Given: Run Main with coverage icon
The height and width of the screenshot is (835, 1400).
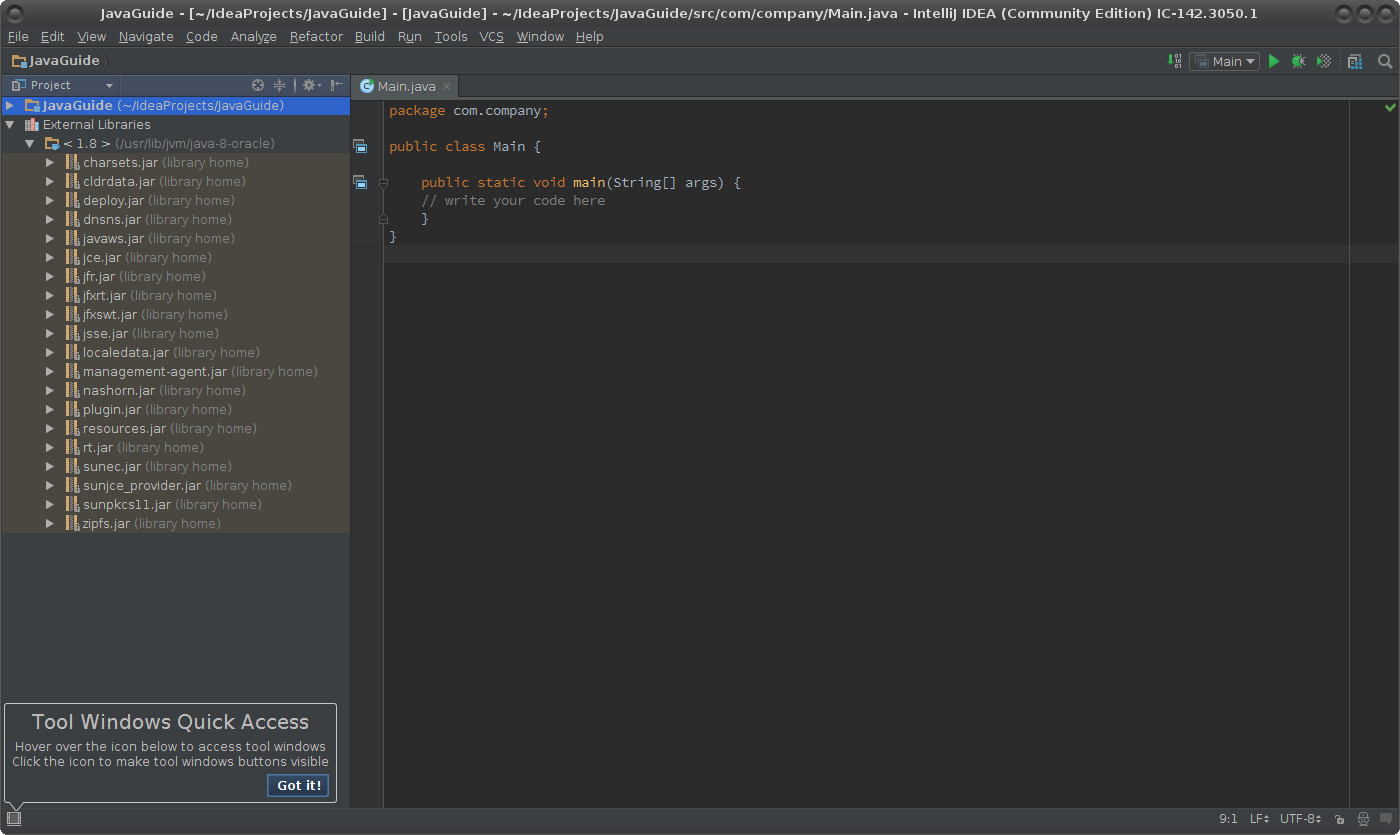Looking at the screenshot, I should click(1324, 61).
